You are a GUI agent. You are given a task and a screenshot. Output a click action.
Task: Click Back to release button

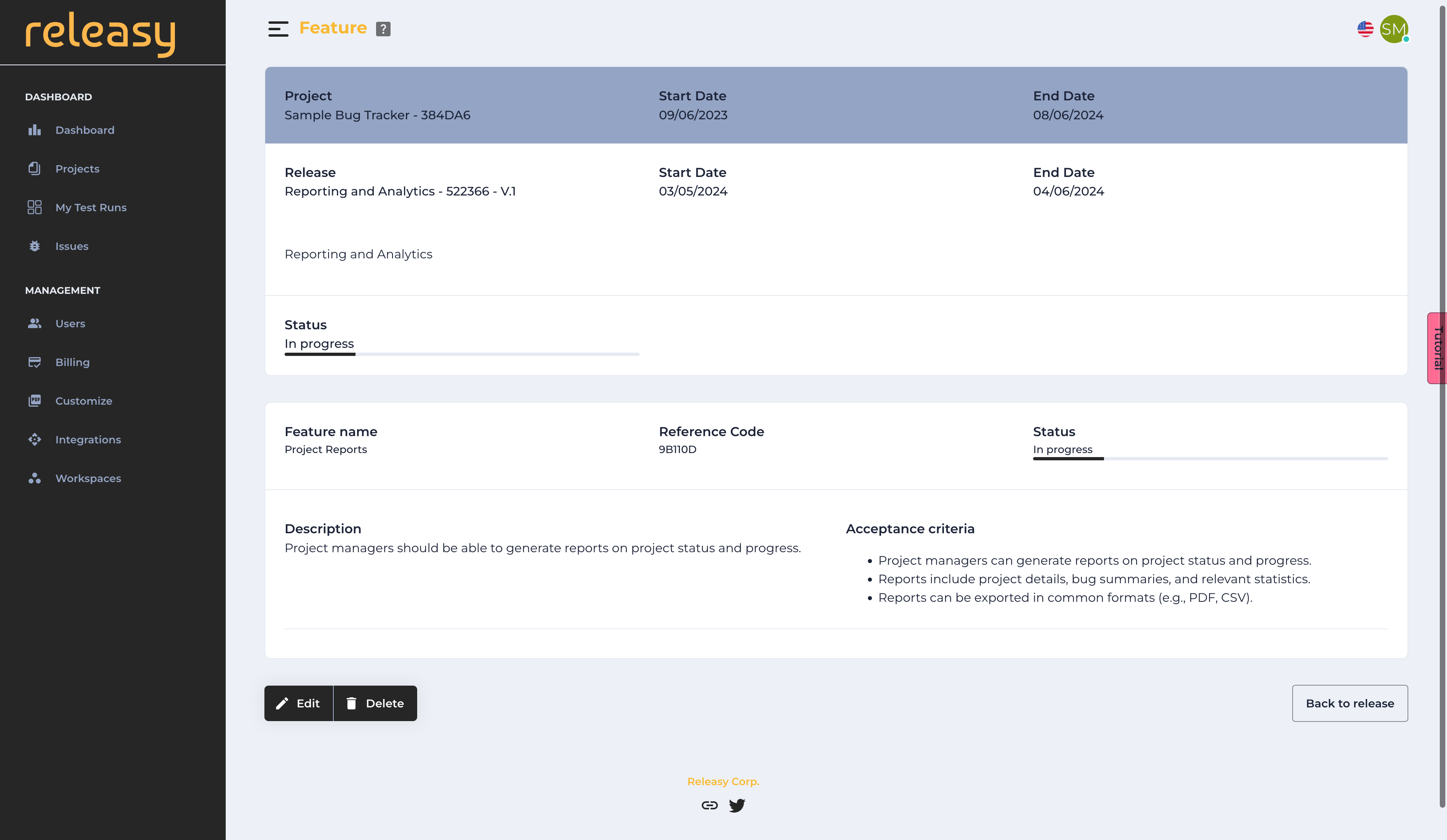point(1350,703)
